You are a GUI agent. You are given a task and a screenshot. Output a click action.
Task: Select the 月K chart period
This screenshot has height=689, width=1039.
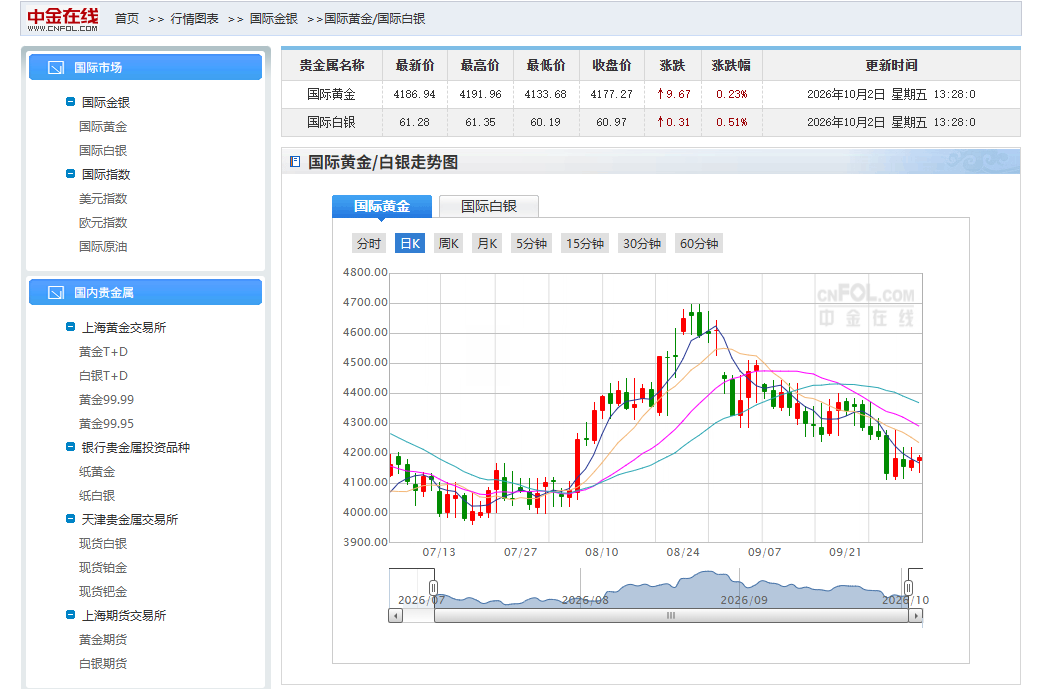(488, 244)
